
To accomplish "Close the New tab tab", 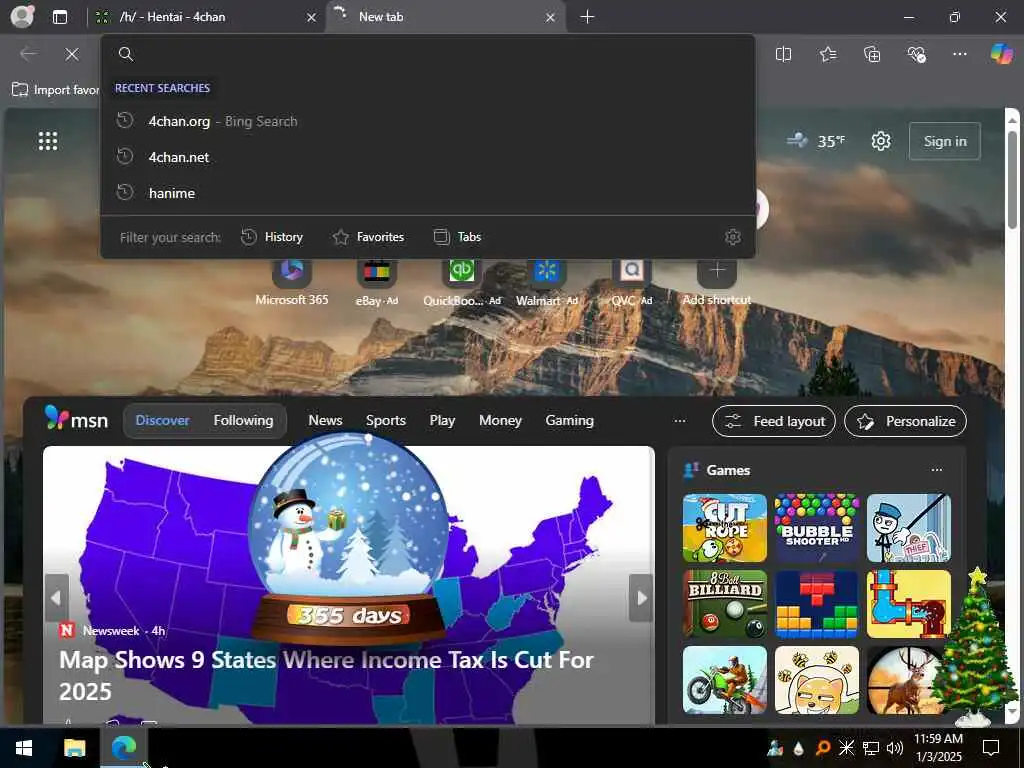I will pyautogui.click(x=551, y=18).
